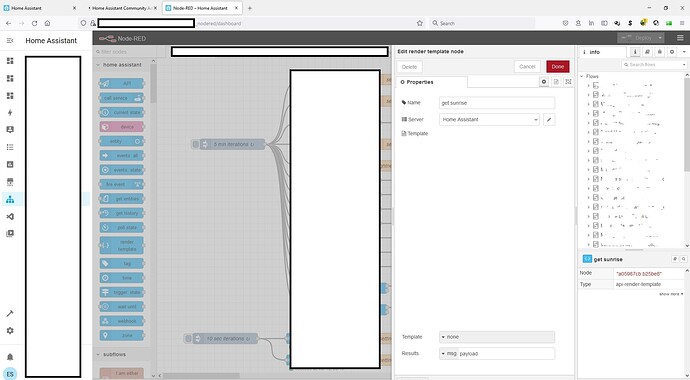
Task: Click the show more link
Action: [x=671, y=294]
